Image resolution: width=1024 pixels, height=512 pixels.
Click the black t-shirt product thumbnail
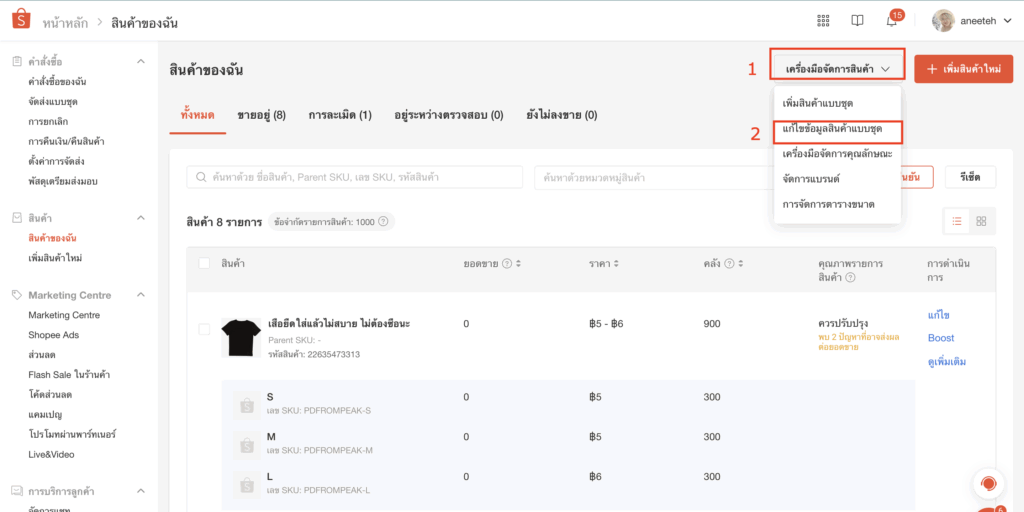240,338
